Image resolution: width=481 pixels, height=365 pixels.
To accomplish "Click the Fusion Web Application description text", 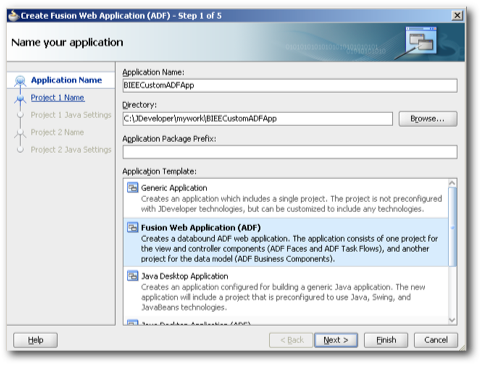I will pyautogui.click(x=289, y=249).
